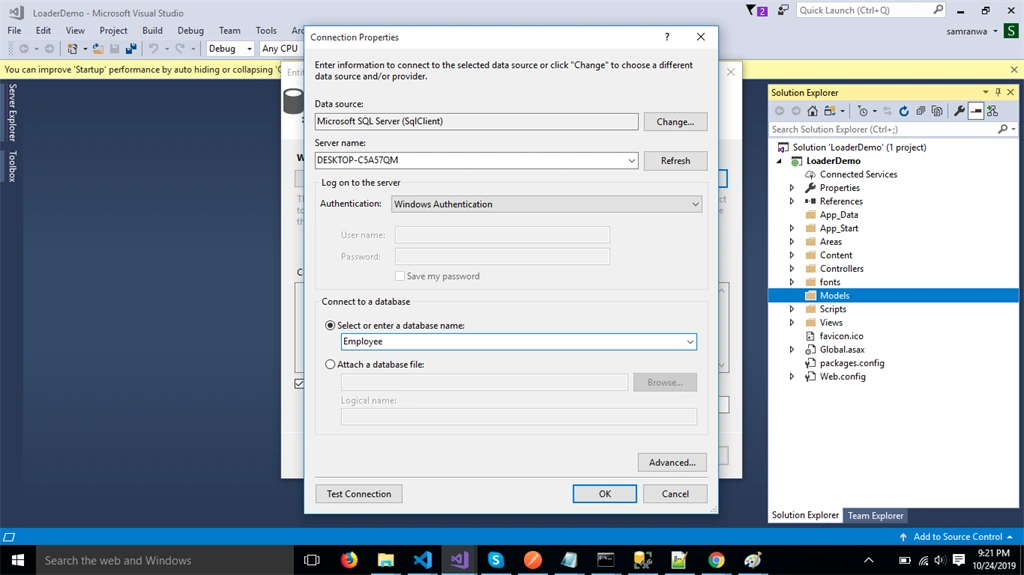The height and width of the screenshot is (575, 1024).
Task: Click the notifications flag icon in title bar
Action: [x=756, y=10]
